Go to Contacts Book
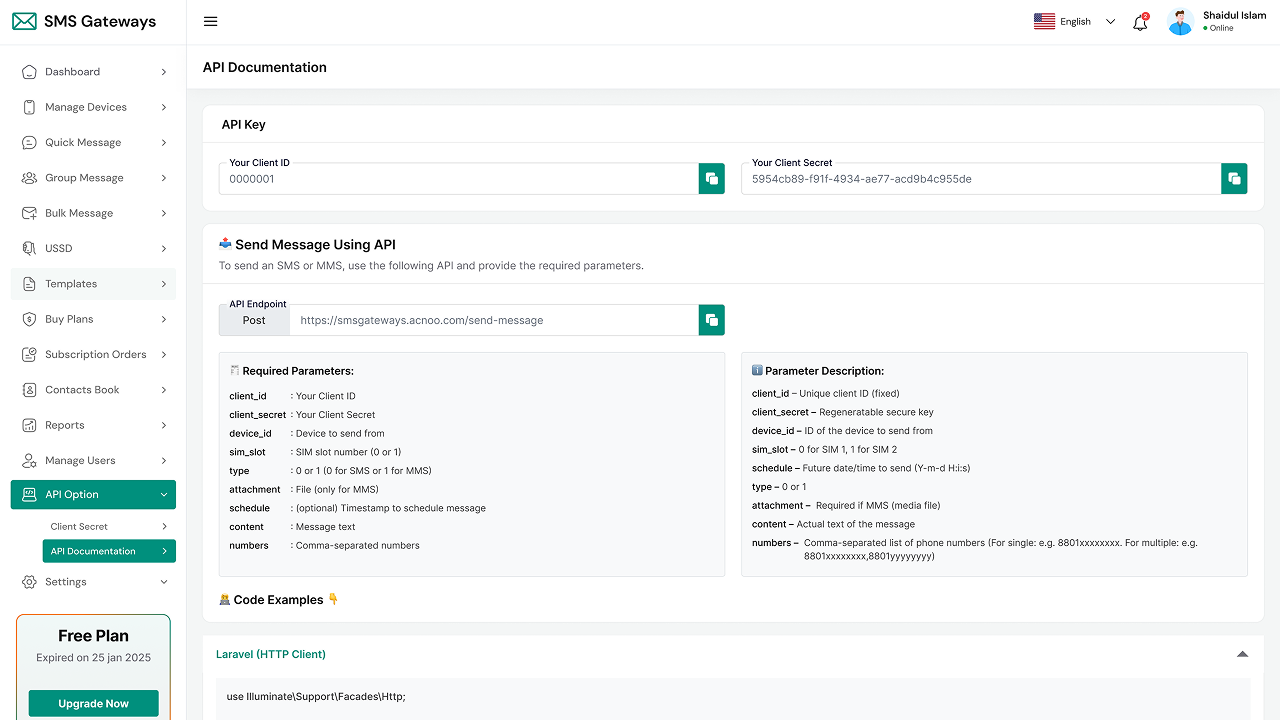The width and height of the screenshot is (1280, 720). [x=82, y=390]
